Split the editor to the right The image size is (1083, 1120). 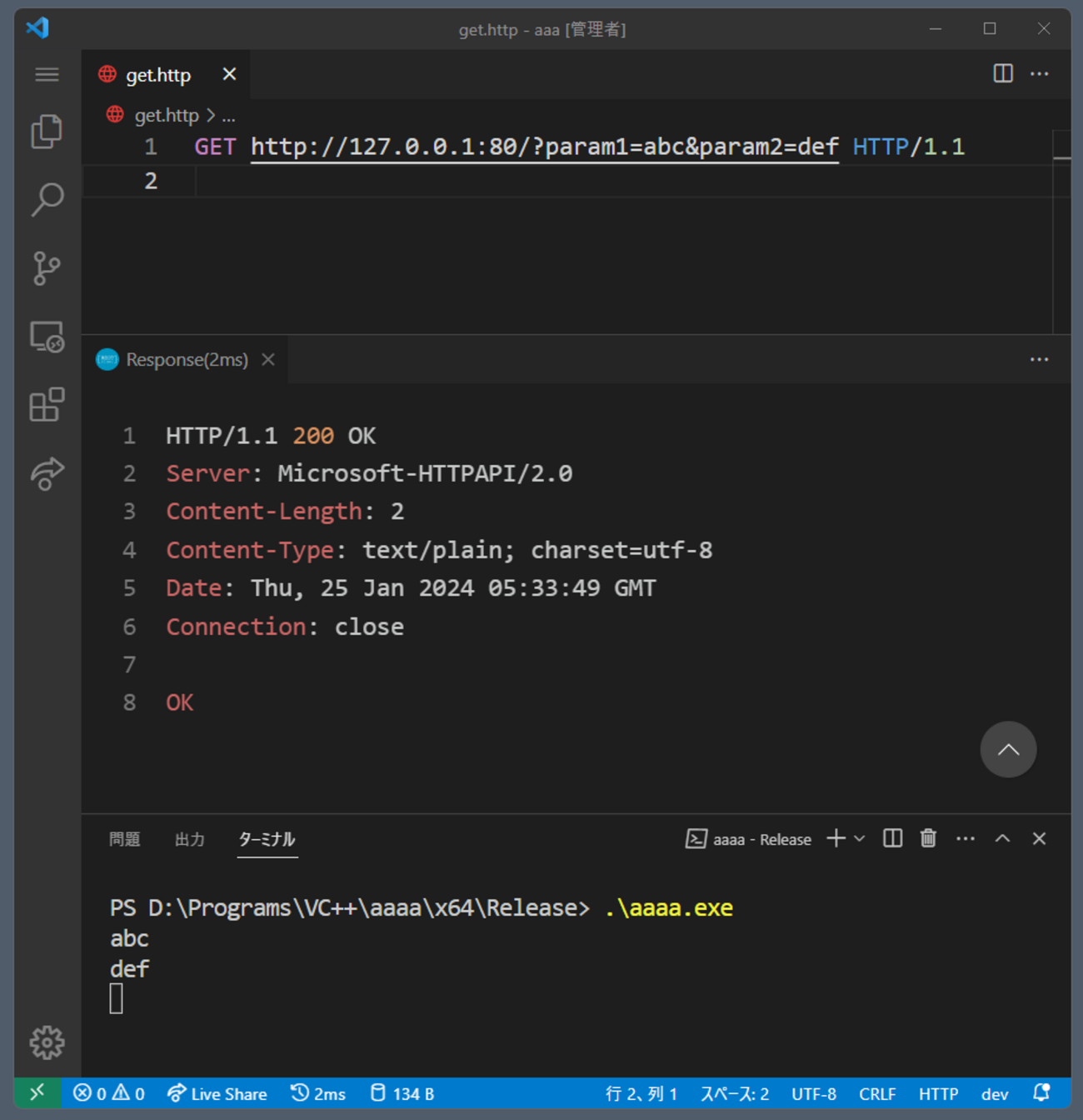(1003, 73)
